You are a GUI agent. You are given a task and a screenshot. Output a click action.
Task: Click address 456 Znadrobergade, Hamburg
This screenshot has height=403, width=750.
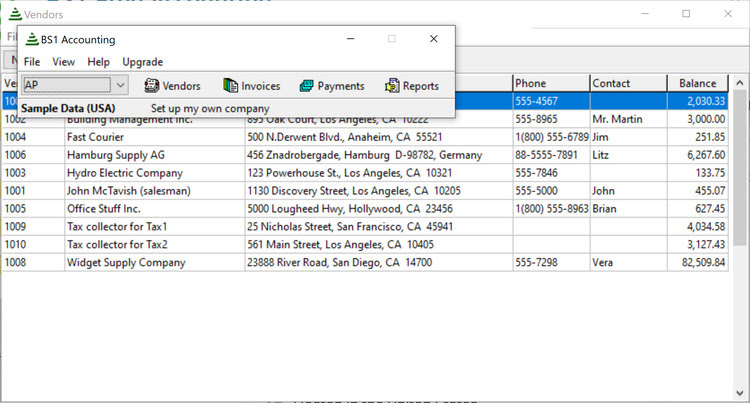pyautogui.click(x=379, y=155)
